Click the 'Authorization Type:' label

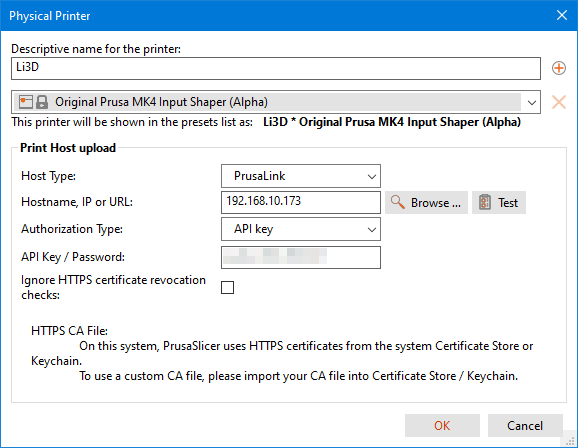pos(72,229)
